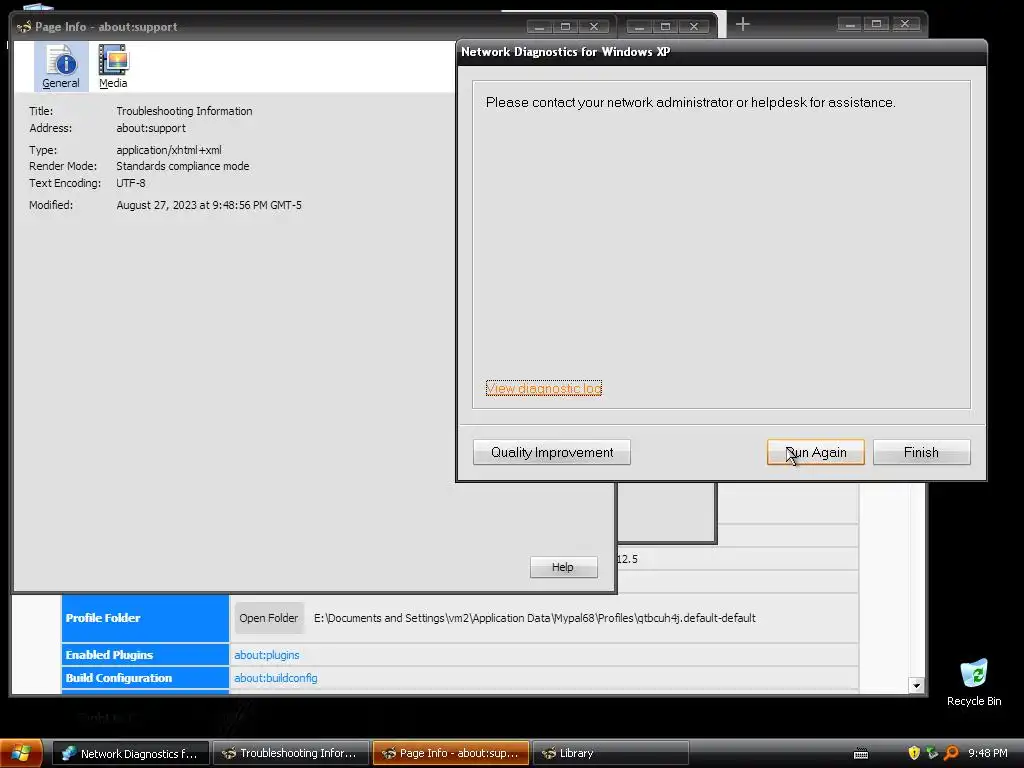1024x768 pixels.
Task: Select the Troubleshooting Information title text
Action: coord(184,111)
